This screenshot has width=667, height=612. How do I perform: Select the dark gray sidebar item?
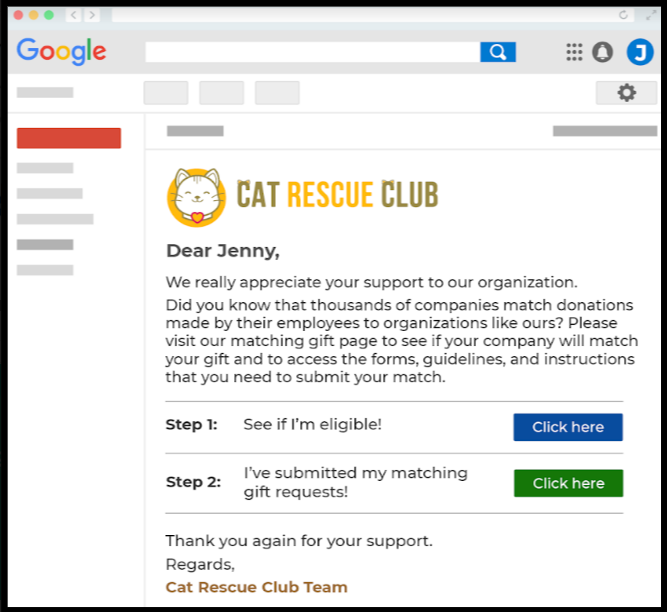45,245
